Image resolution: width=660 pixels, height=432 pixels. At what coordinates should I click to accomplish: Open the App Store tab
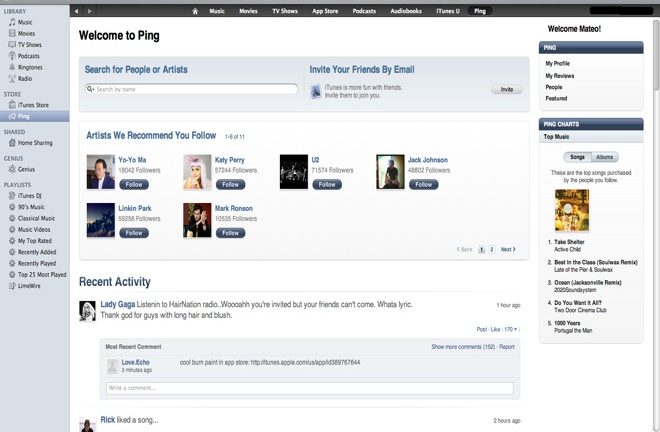pyautogui.click(x=325, y=11)
